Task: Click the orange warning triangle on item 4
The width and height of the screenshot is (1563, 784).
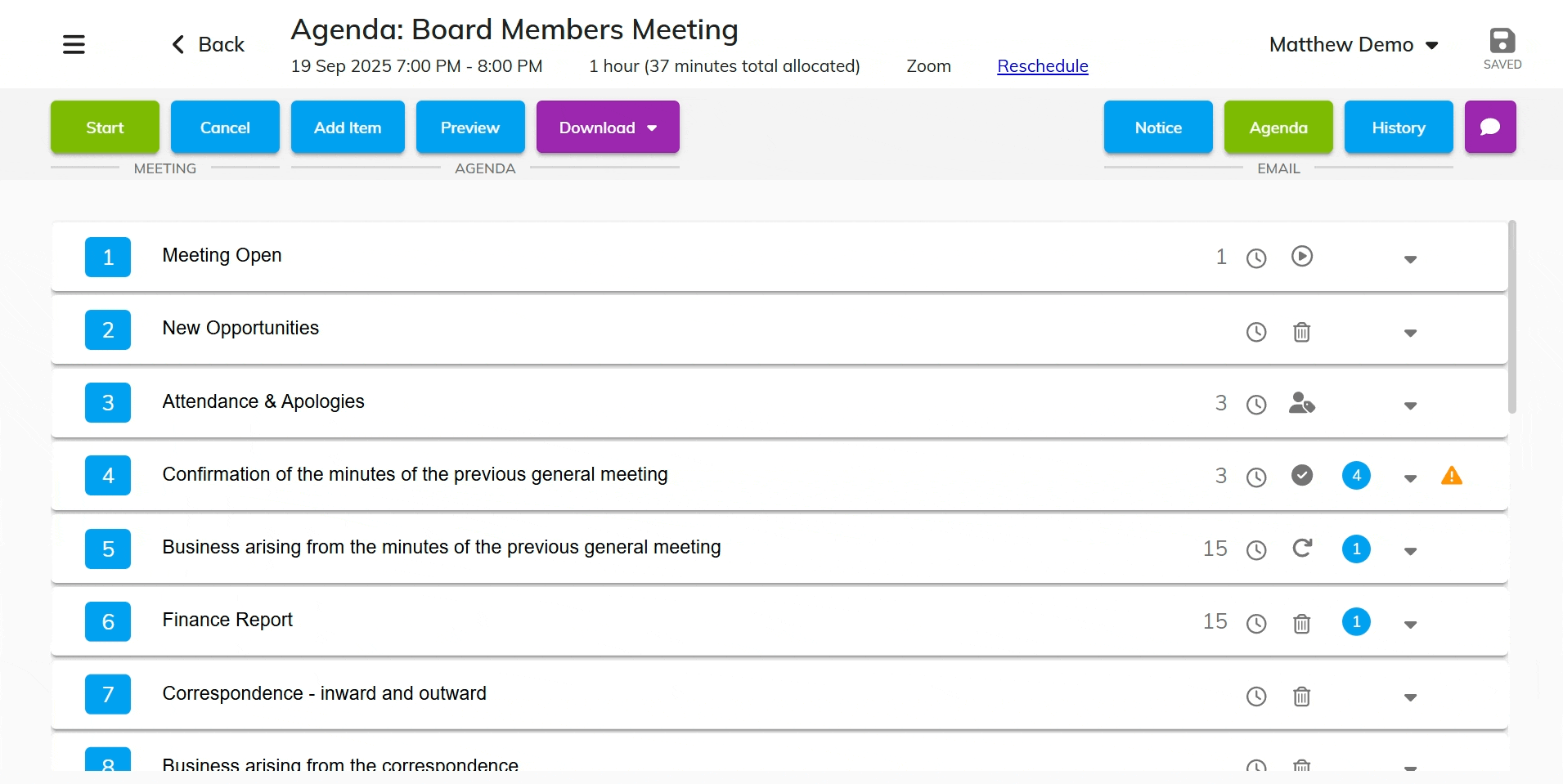Action: click(x=1451, y=476)
